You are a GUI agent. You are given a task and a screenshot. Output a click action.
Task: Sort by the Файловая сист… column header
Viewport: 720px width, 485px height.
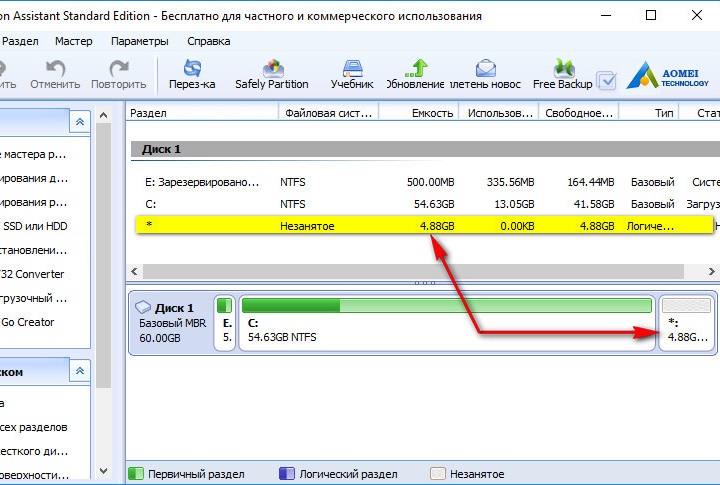328,113
